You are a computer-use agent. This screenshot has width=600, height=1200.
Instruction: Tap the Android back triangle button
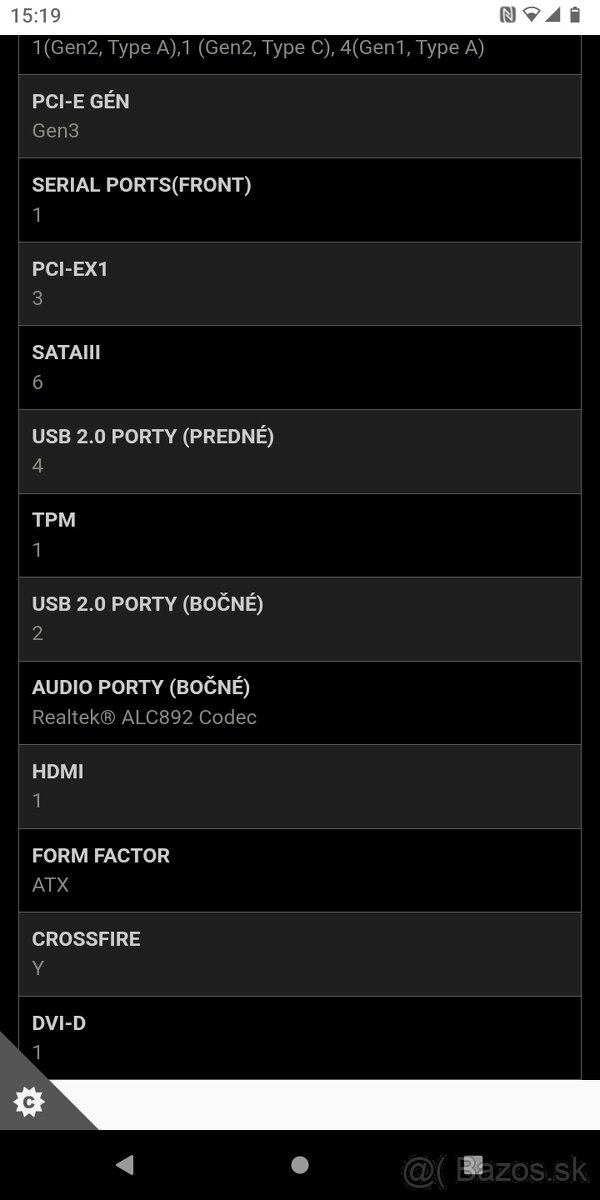click(x=125, y=1164)
